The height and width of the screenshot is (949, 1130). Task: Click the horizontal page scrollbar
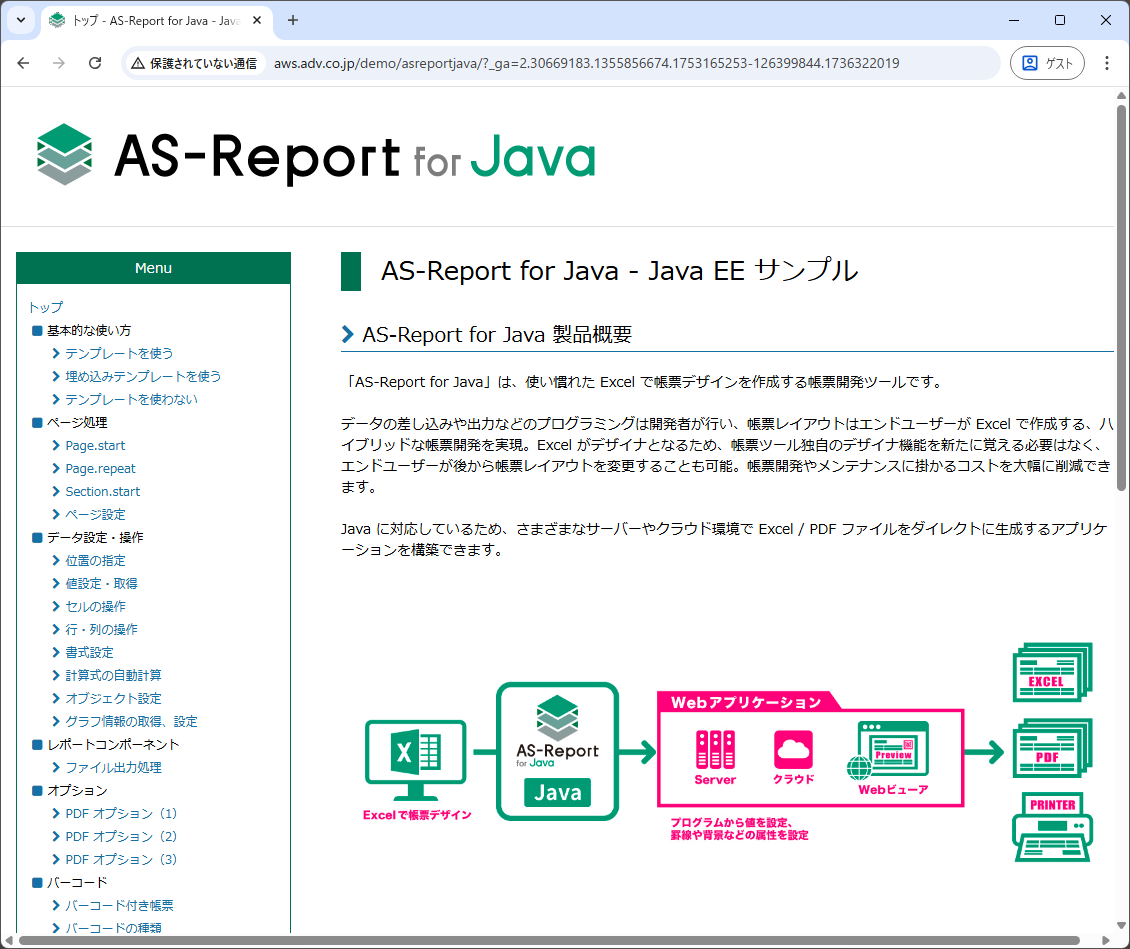pos(549,940)
